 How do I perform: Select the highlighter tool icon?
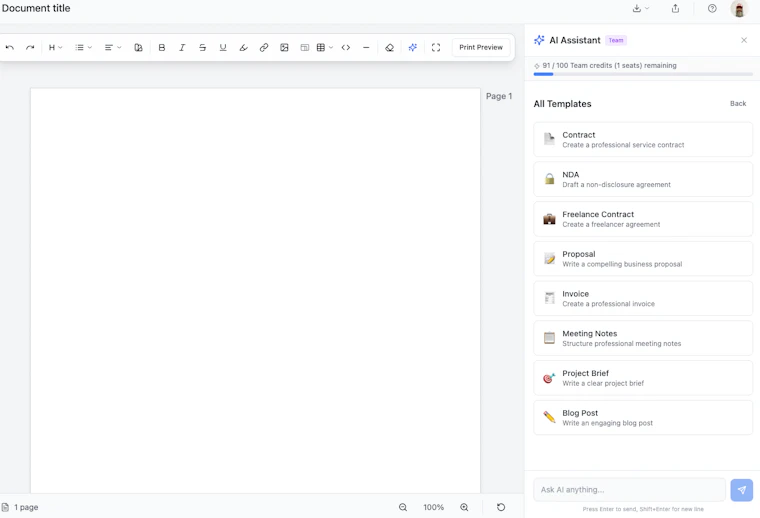243,47
